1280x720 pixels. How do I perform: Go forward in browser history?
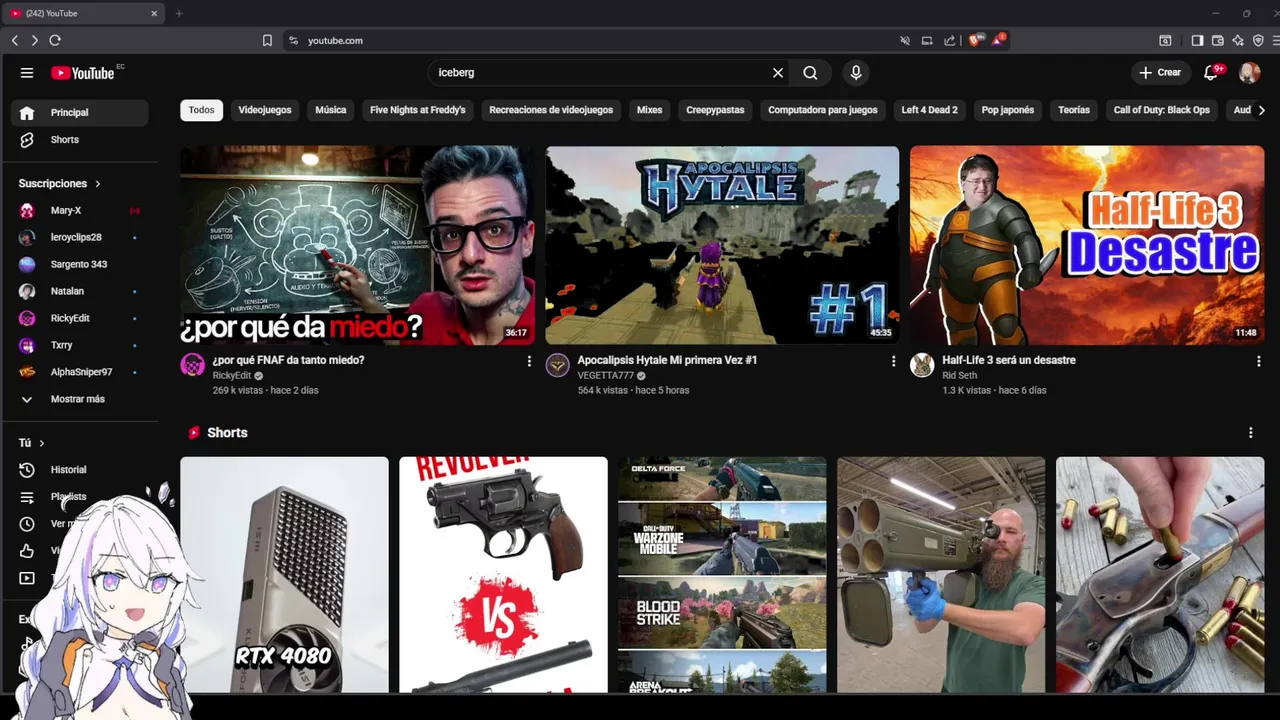(34, 40)
